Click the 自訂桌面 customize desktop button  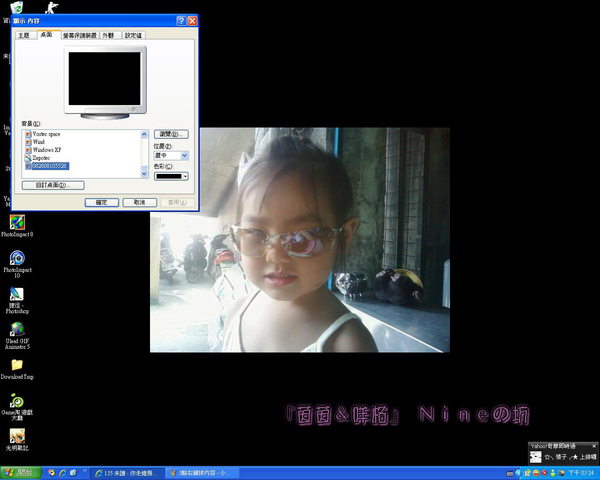[53, 185]
